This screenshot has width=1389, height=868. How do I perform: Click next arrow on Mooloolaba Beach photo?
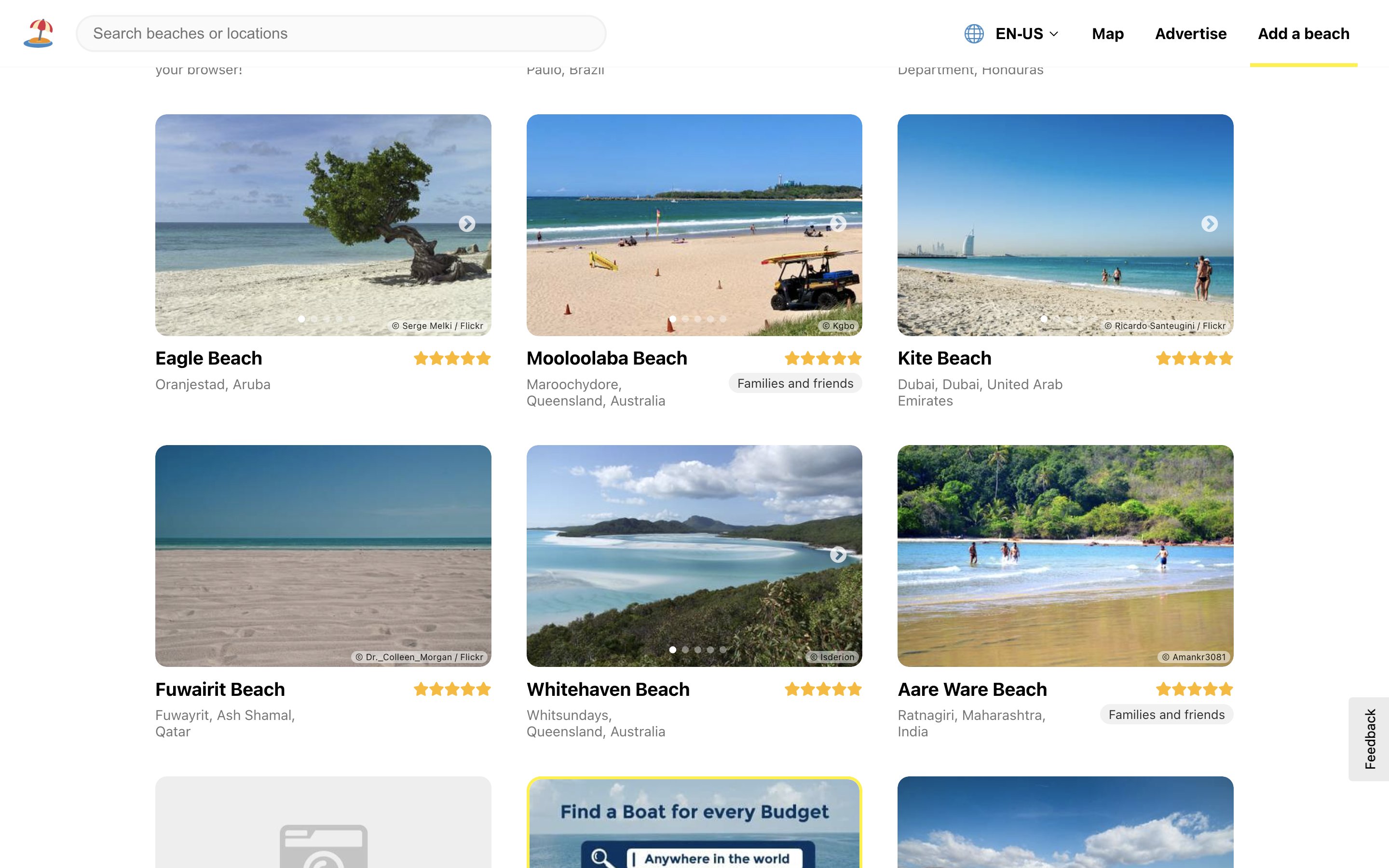pyautogui.click(x=838, y=224)
